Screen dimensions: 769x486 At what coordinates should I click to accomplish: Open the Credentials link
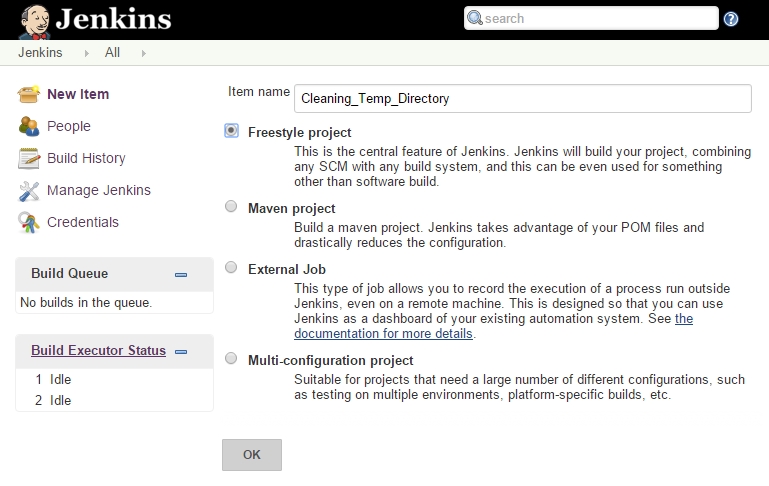[83, 222]
